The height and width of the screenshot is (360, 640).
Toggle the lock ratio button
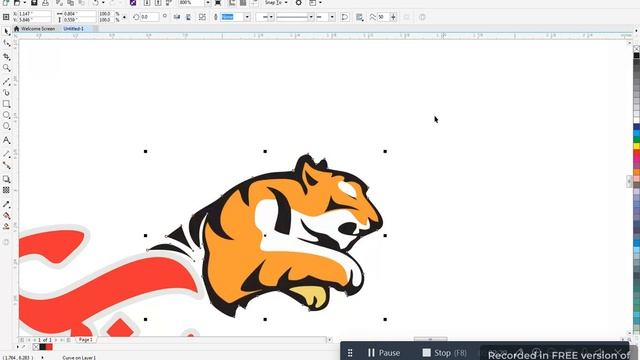(x=124, y=17)
